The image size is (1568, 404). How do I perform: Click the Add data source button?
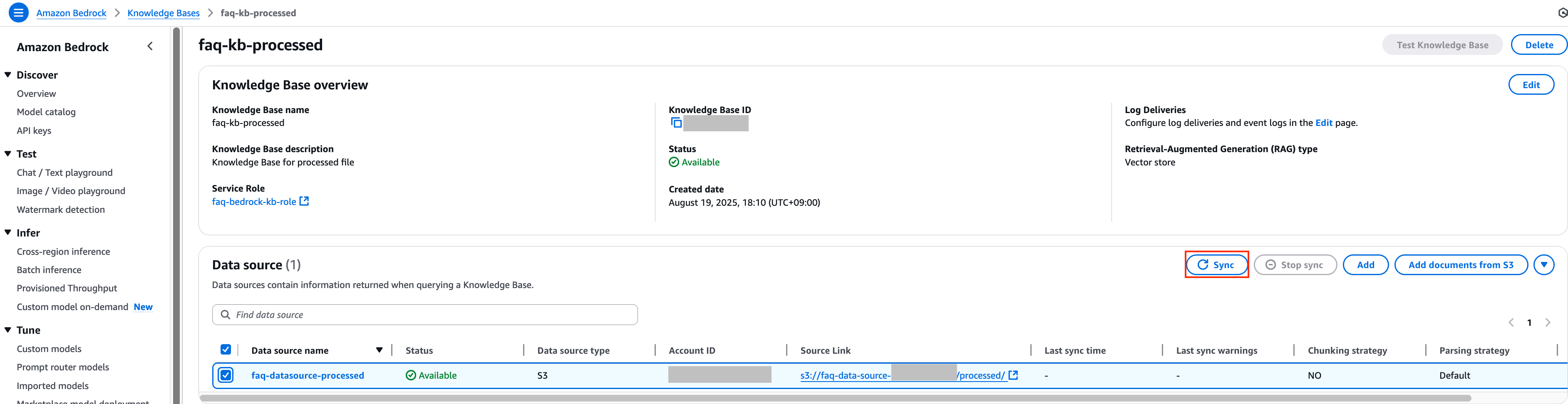point(1365,265)
